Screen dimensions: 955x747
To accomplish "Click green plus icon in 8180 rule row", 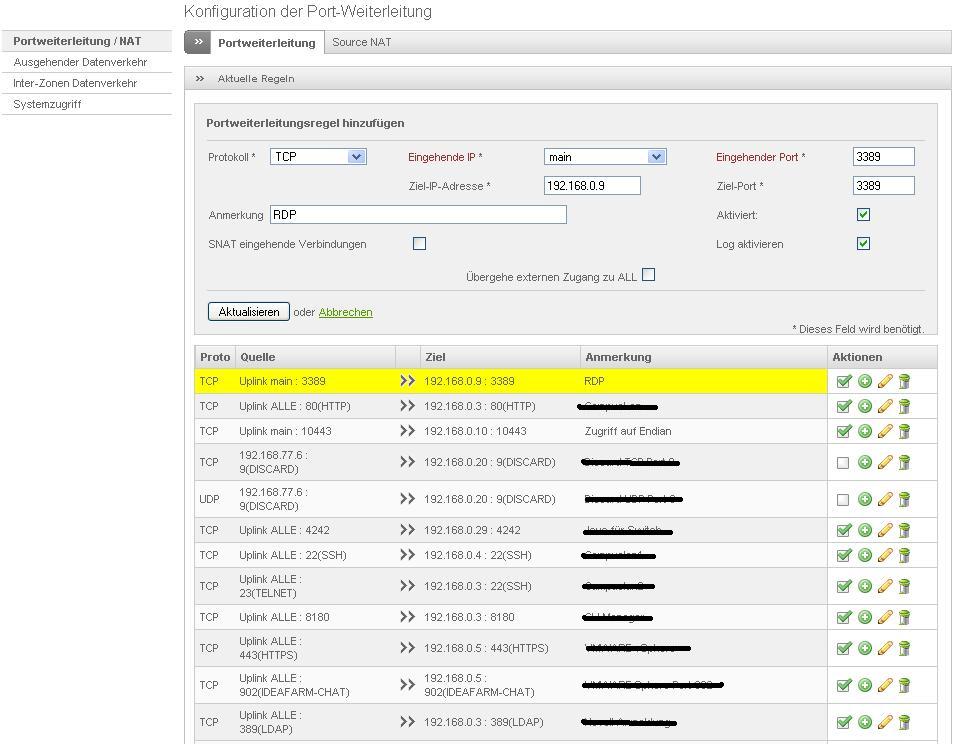I will click(865, 617).
